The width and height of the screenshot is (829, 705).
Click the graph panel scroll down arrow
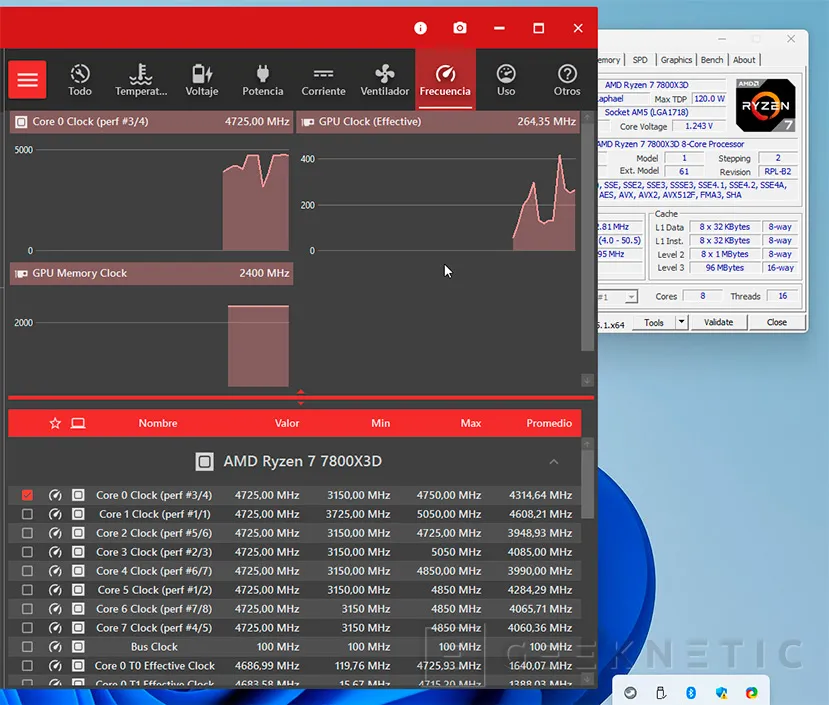(x=587, y=380)
